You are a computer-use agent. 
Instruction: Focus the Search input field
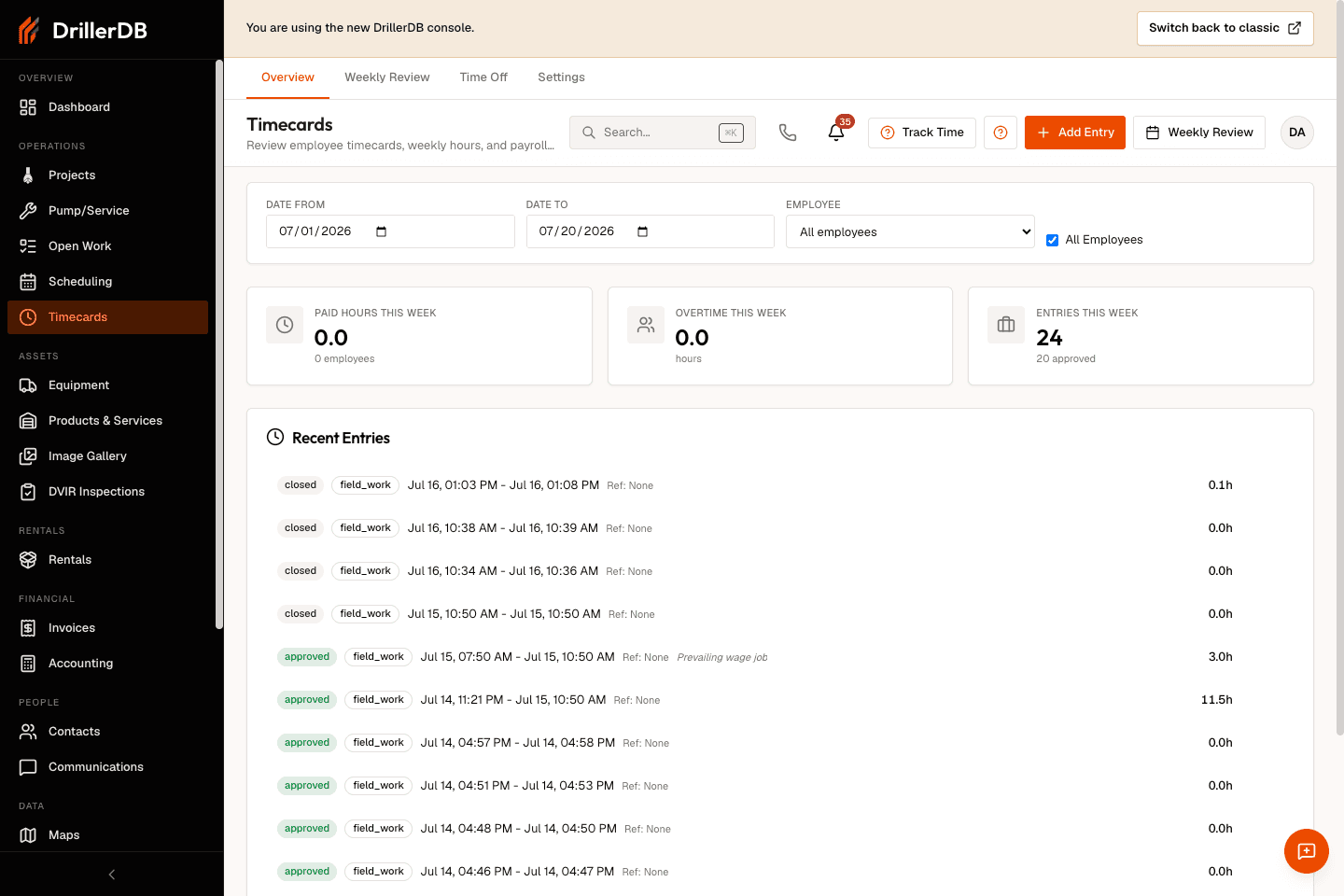click(x=663, y=133)
